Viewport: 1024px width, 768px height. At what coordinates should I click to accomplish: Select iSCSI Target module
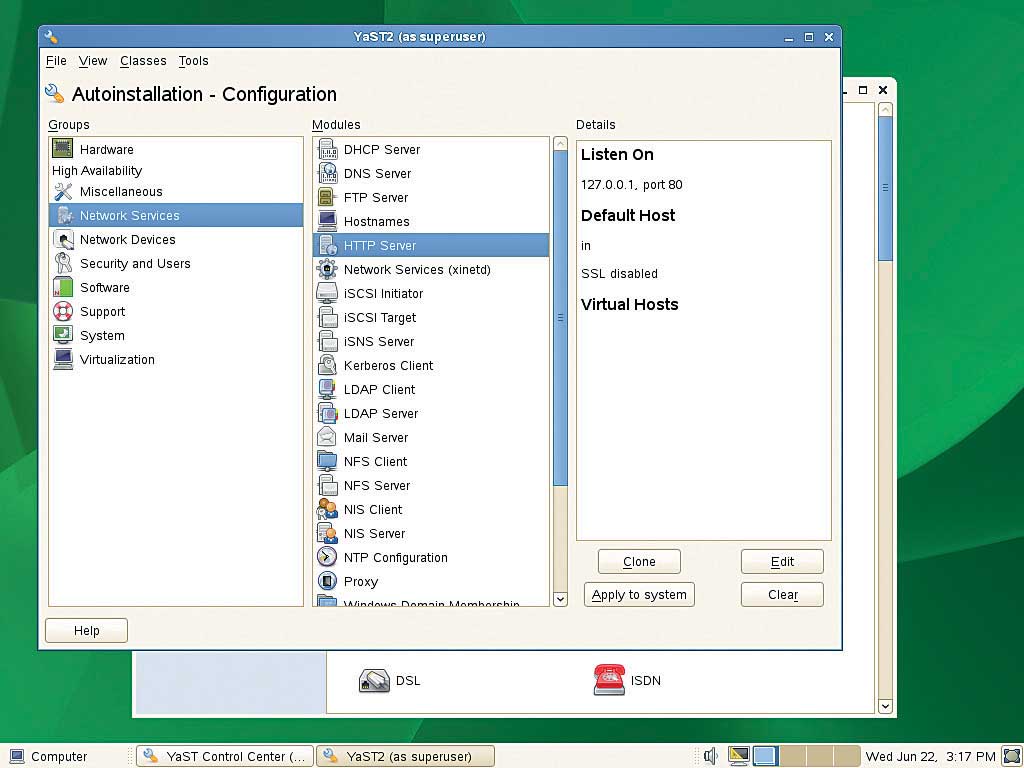(x=431, y=317)
